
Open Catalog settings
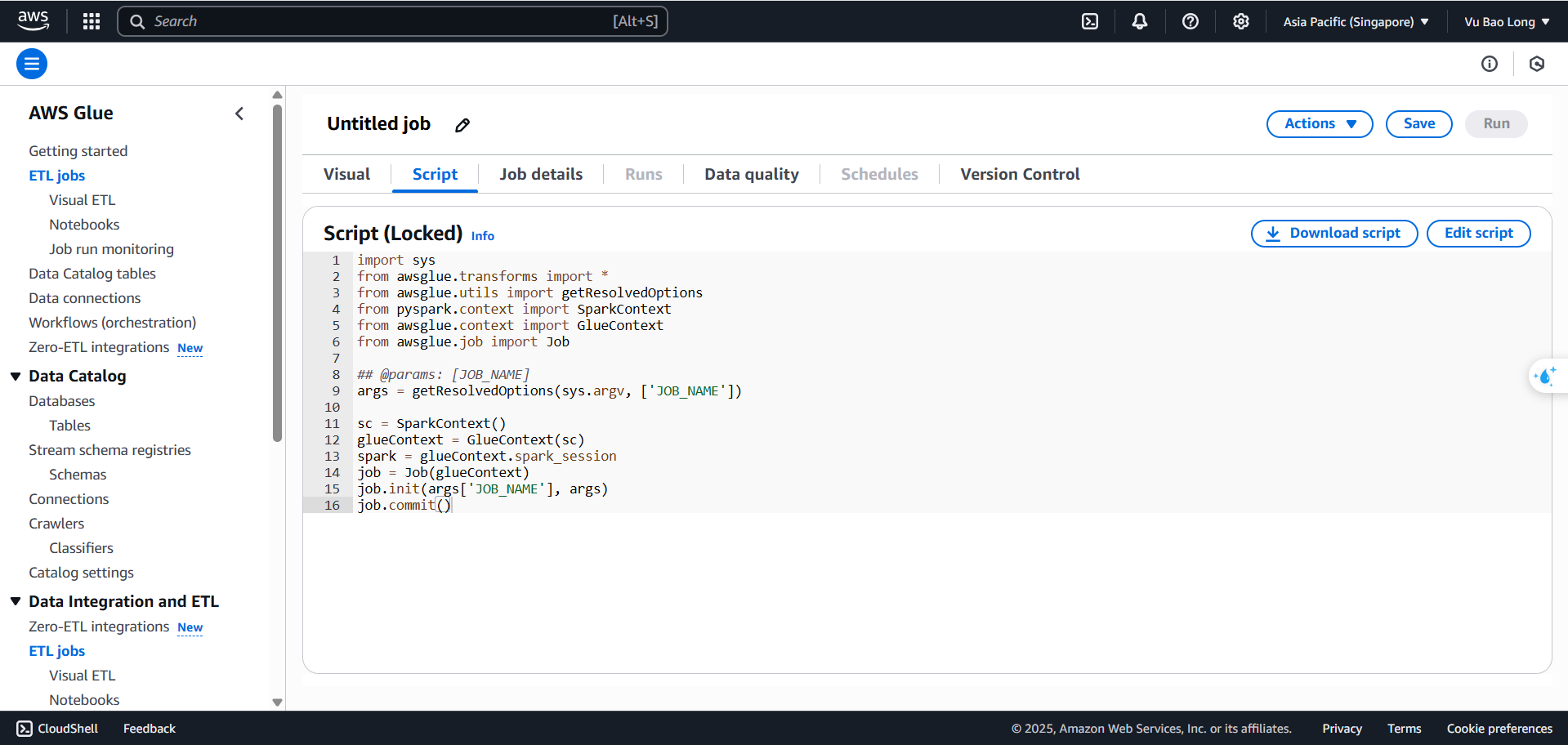81,573
